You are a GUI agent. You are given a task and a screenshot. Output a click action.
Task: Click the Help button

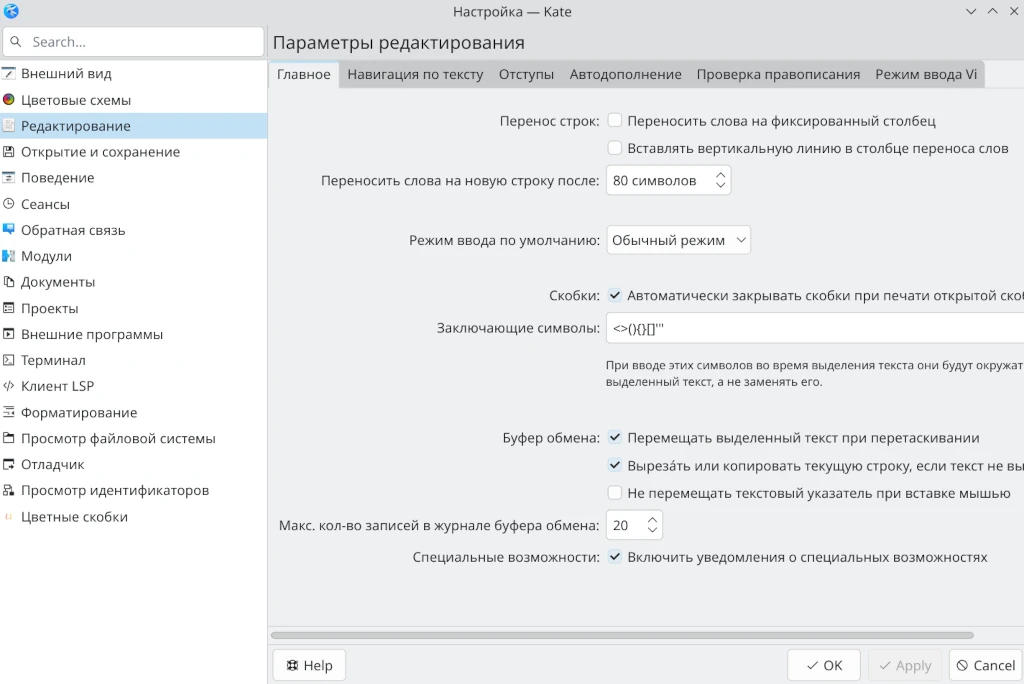click(x=308, y=664)
